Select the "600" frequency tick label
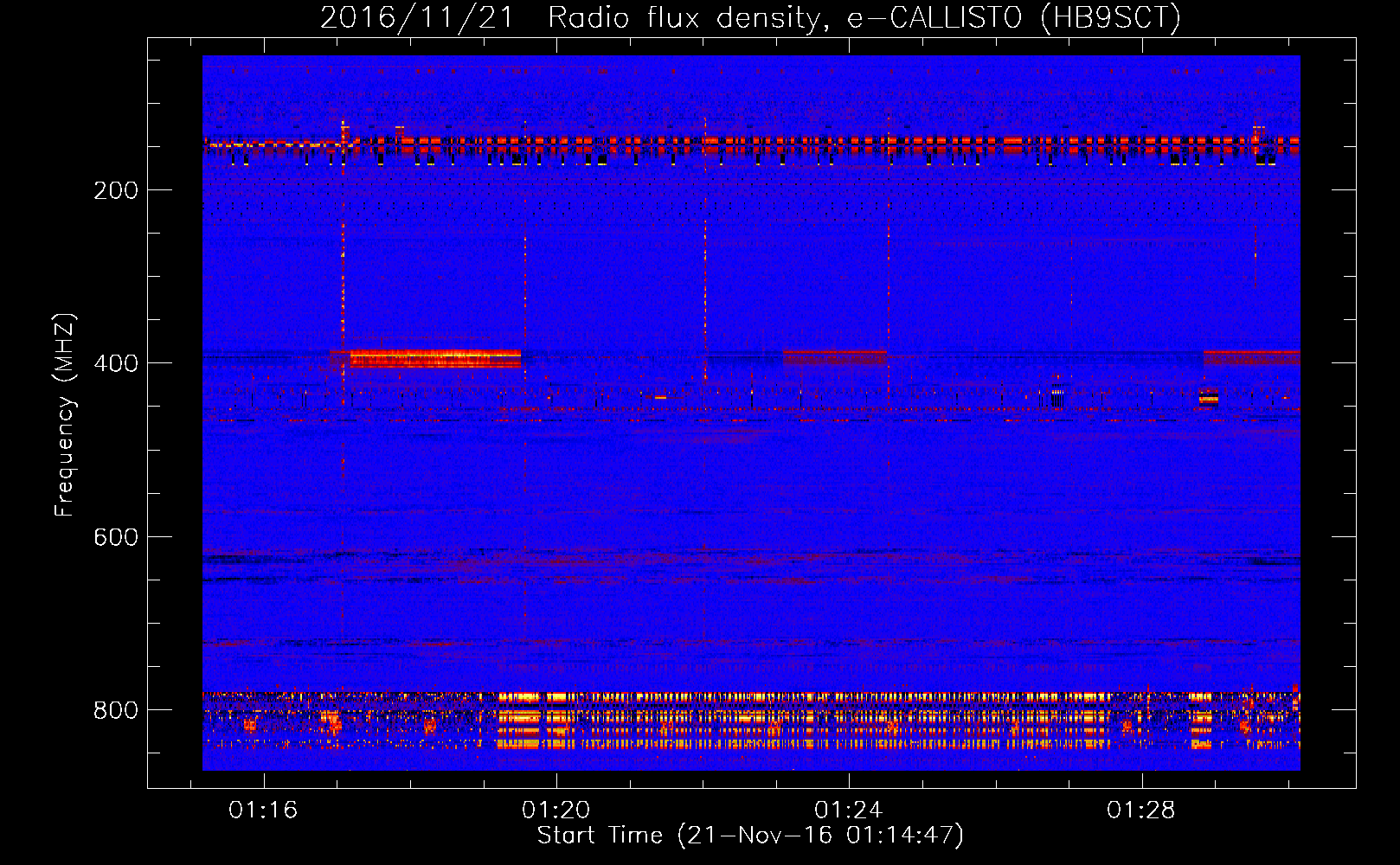 click(116, 537)
